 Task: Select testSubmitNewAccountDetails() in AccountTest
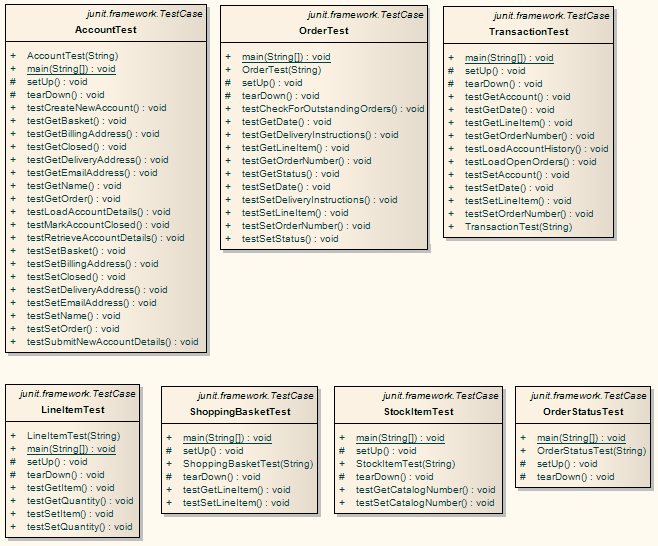112,342
